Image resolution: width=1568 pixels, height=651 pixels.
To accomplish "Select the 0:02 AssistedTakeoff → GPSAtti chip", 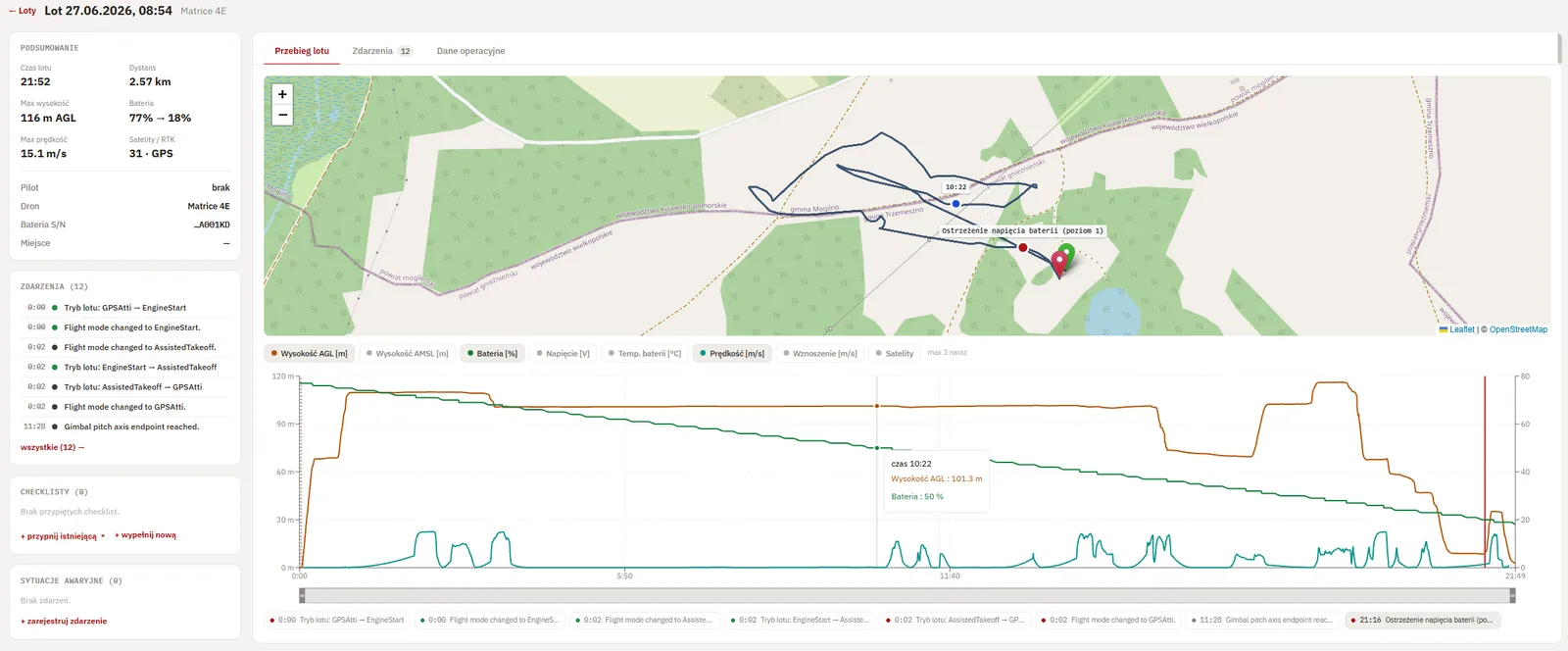I will (954, 620).
